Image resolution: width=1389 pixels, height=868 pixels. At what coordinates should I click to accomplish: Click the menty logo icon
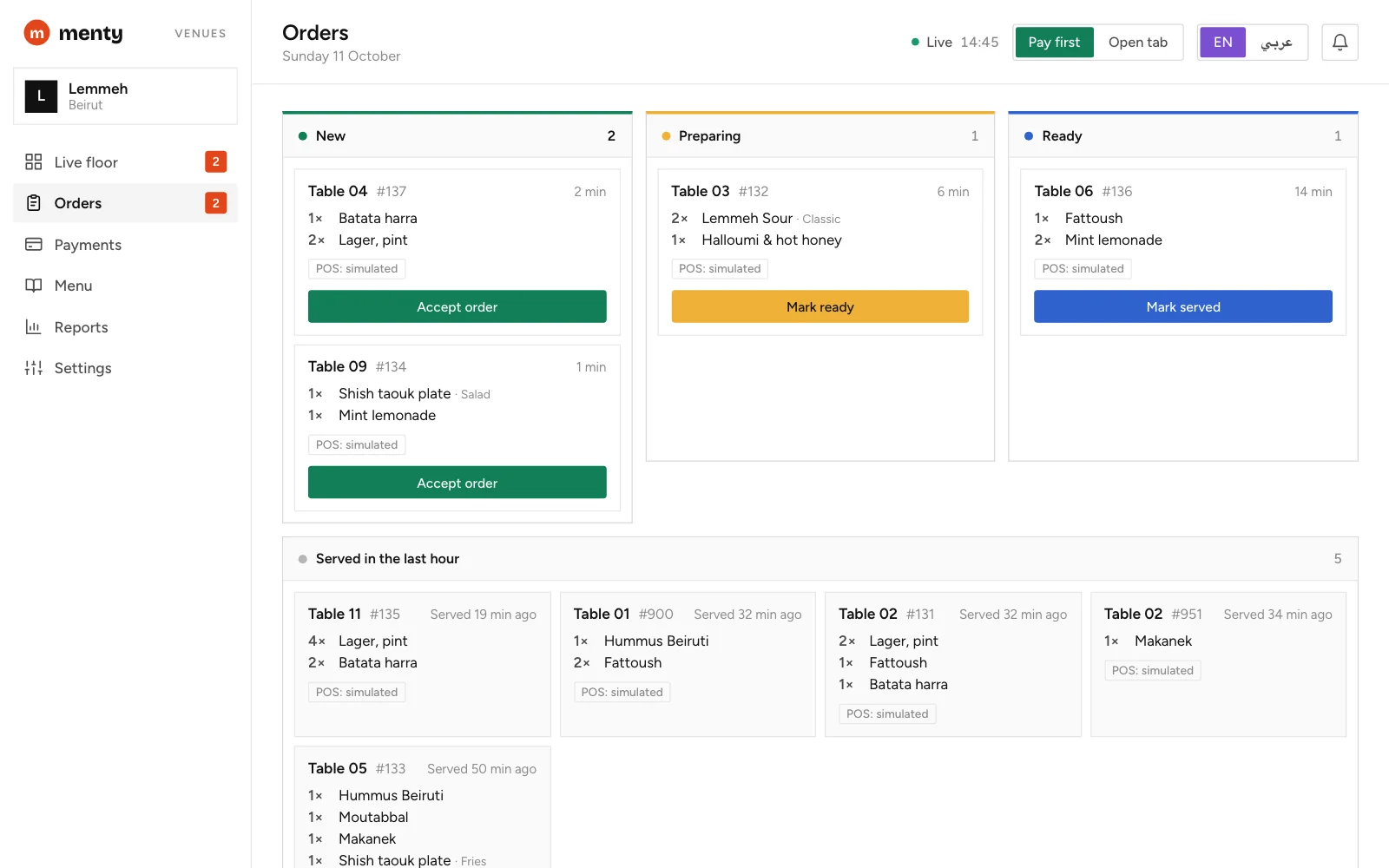(36, 33)
